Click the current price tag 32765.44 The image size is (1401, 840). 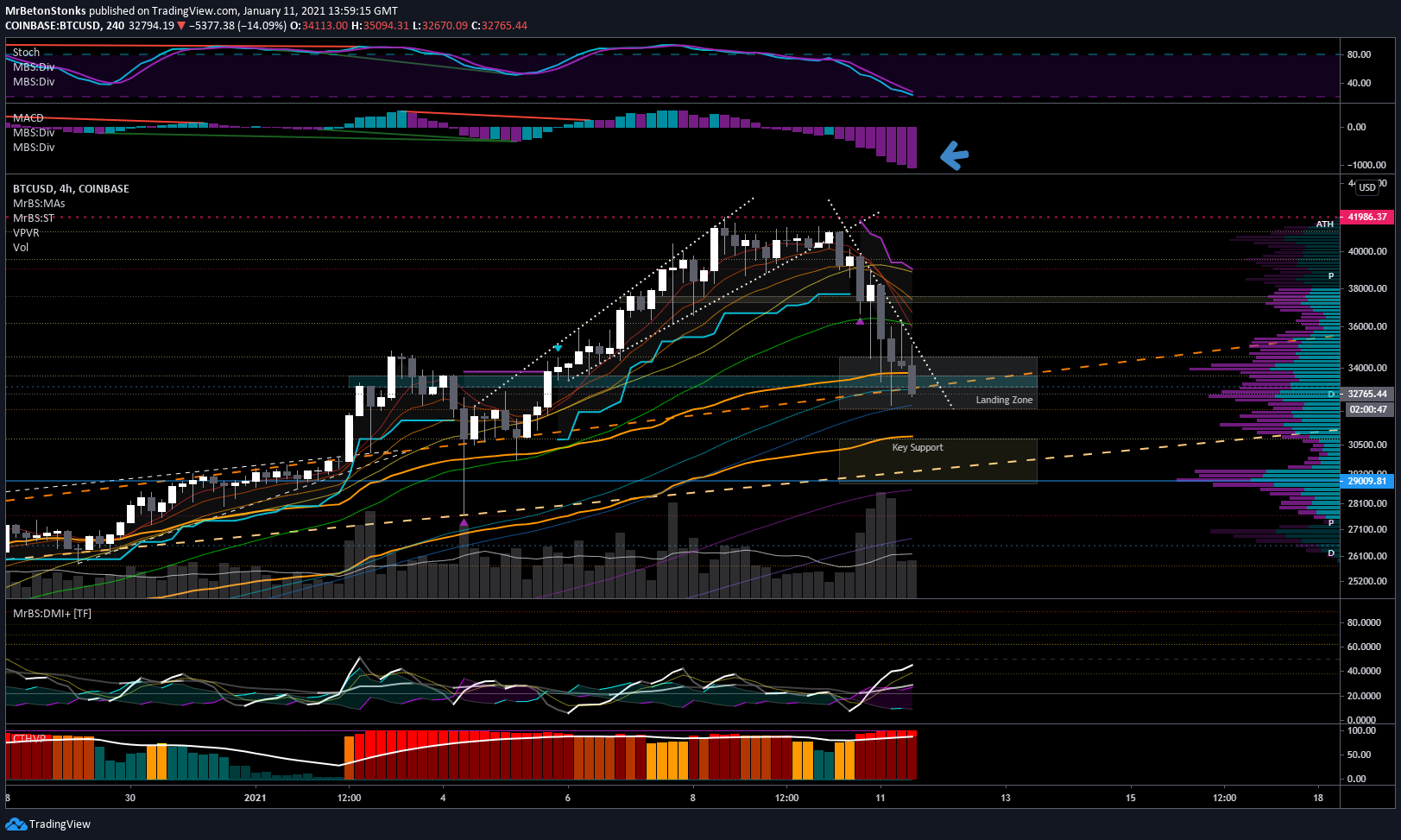1366,394
